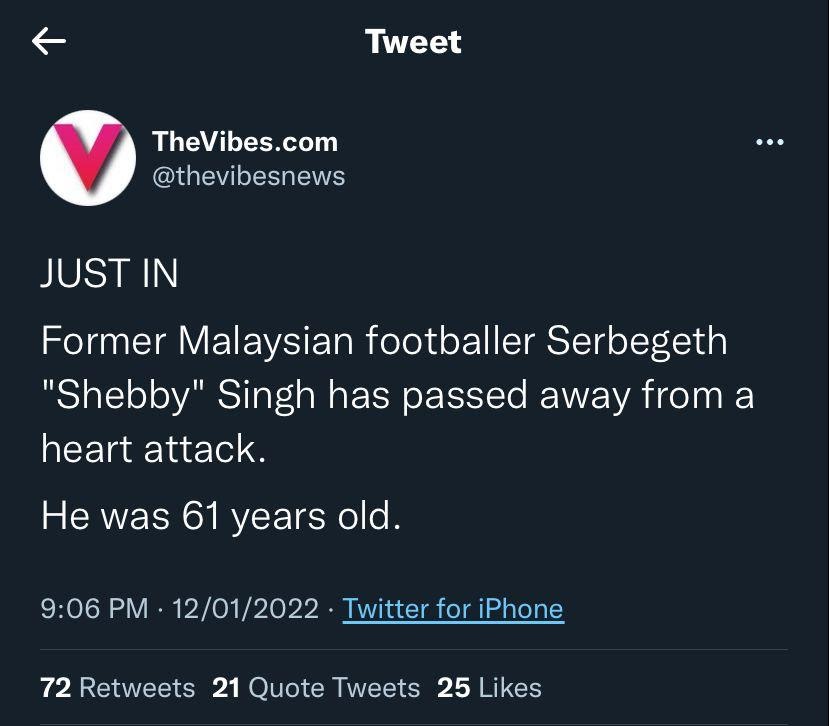Screen dimensions: 829x726
Task: Click the pink V logo
Action: 87,158
